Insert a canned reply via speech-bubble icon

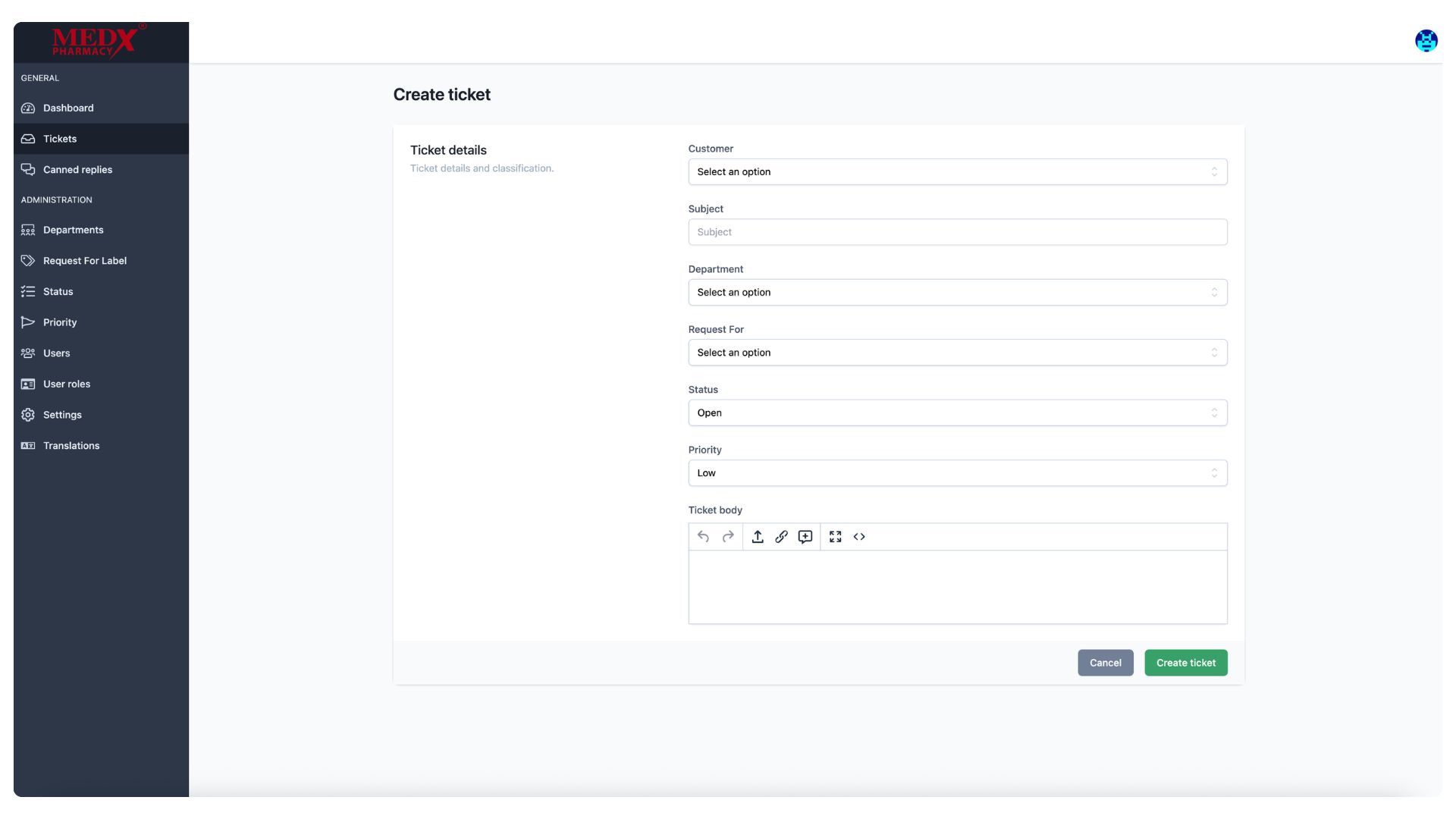805,537
